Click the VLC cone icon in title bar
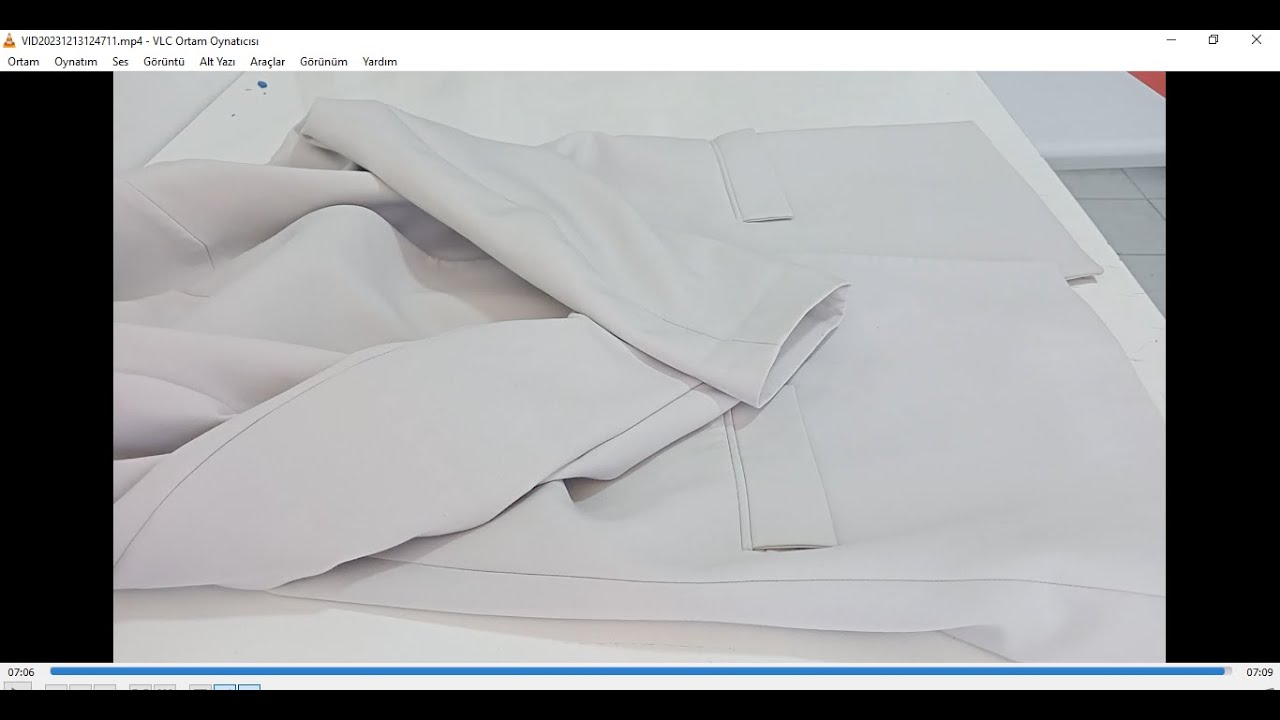 tap(10, 41)
